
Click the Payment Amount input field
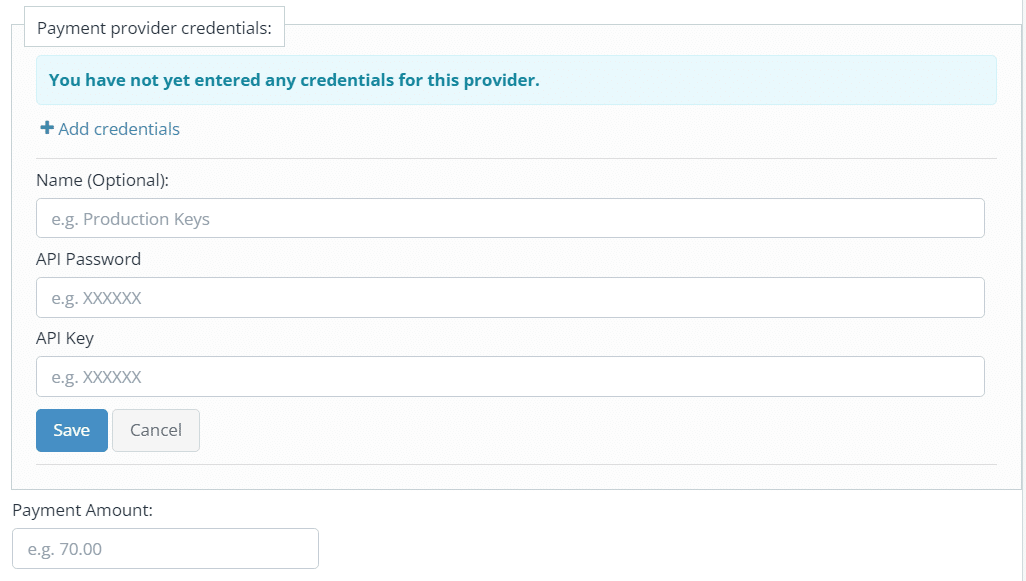point(166,549)
